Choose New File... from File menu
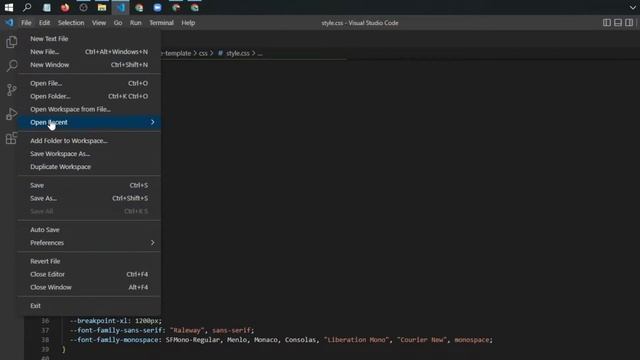The image size is (640, 360). click(89, 52)
